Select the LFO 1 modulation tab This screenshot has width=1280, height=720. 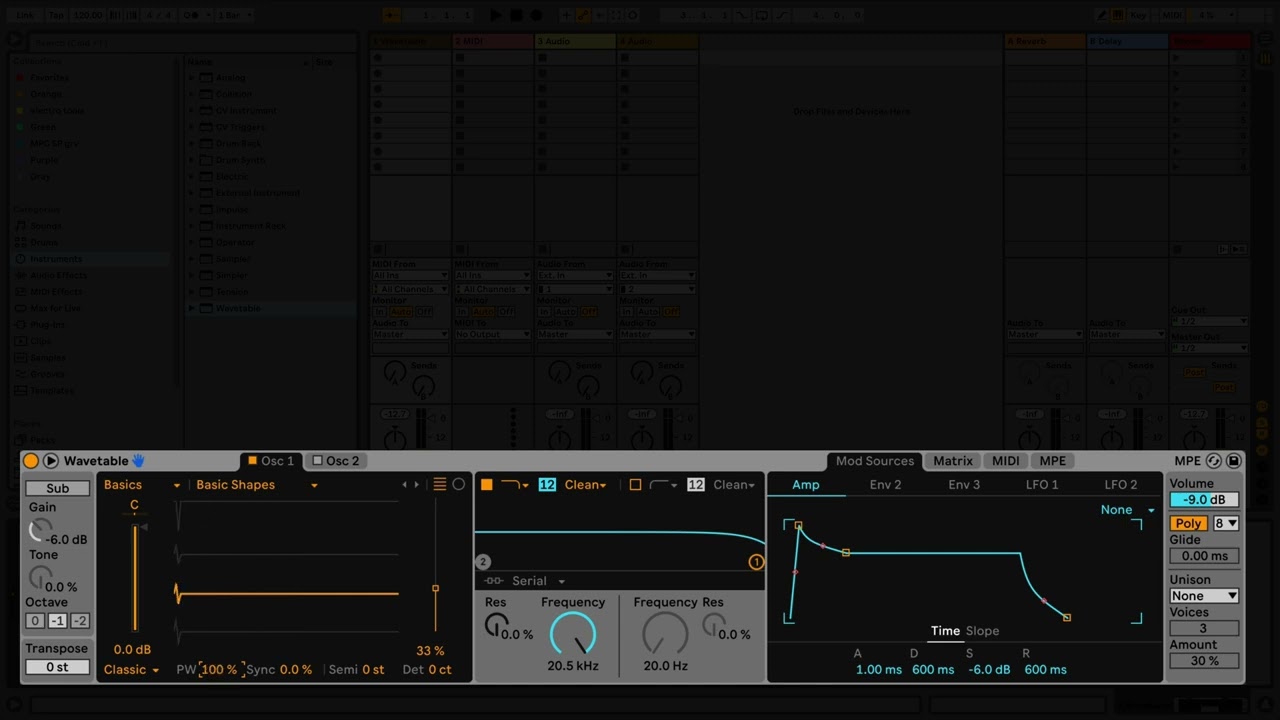1042,485
